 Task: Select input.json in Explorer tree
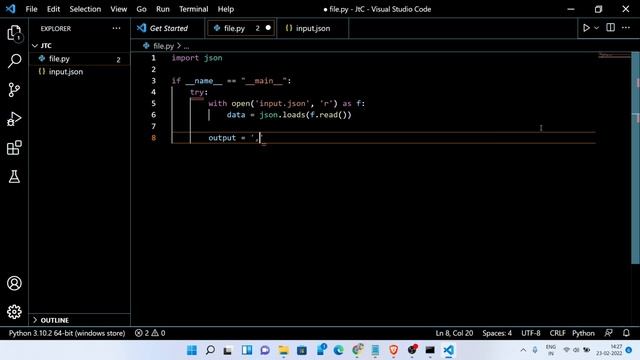point(80,72)
